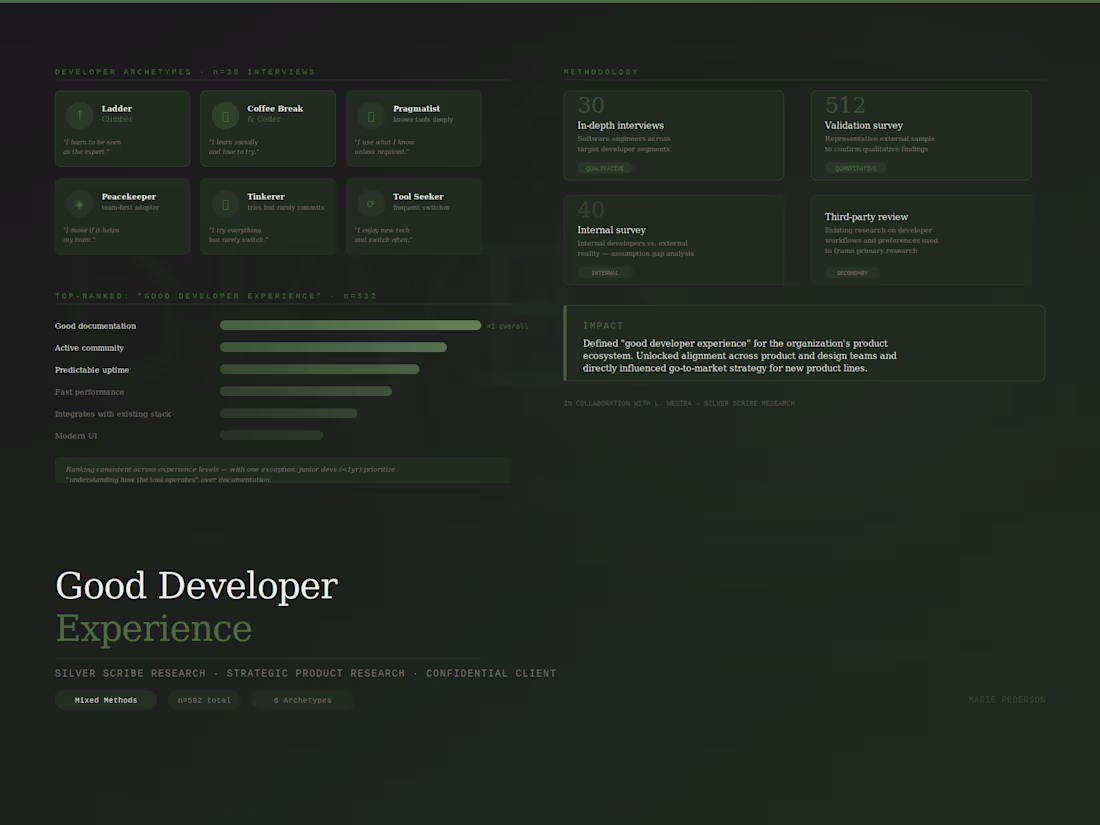Select the Modern UI rating bar
Image resolution: width=1100 pixels, height=825 pixels.
click(x=271, y=435)
